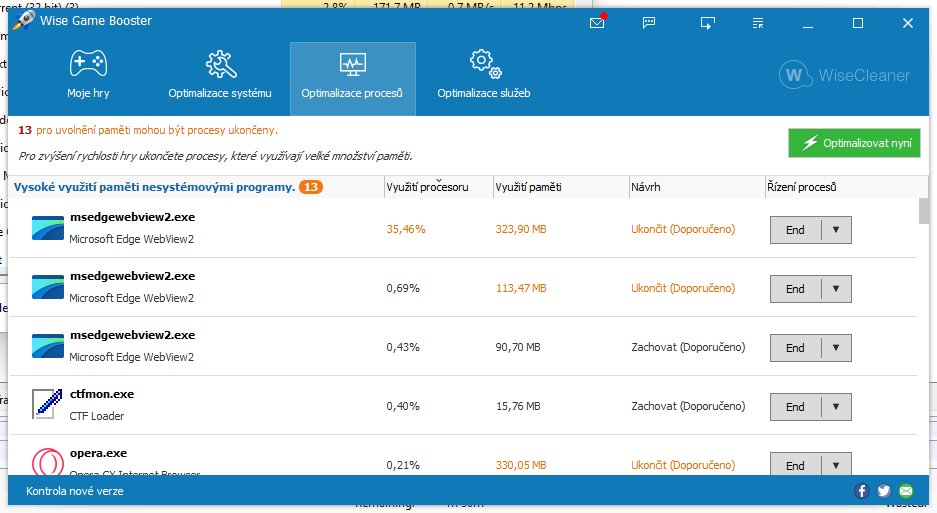Click the 35,46% CPU usage value

click(x=406, y=230)
